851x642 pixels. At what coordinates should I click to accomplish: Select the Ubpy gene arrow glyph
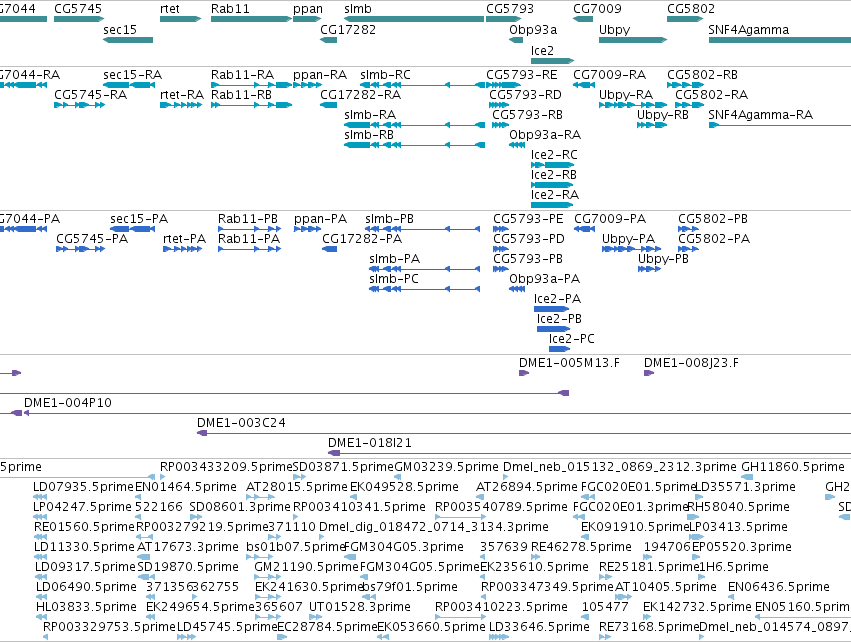point(633,40)
